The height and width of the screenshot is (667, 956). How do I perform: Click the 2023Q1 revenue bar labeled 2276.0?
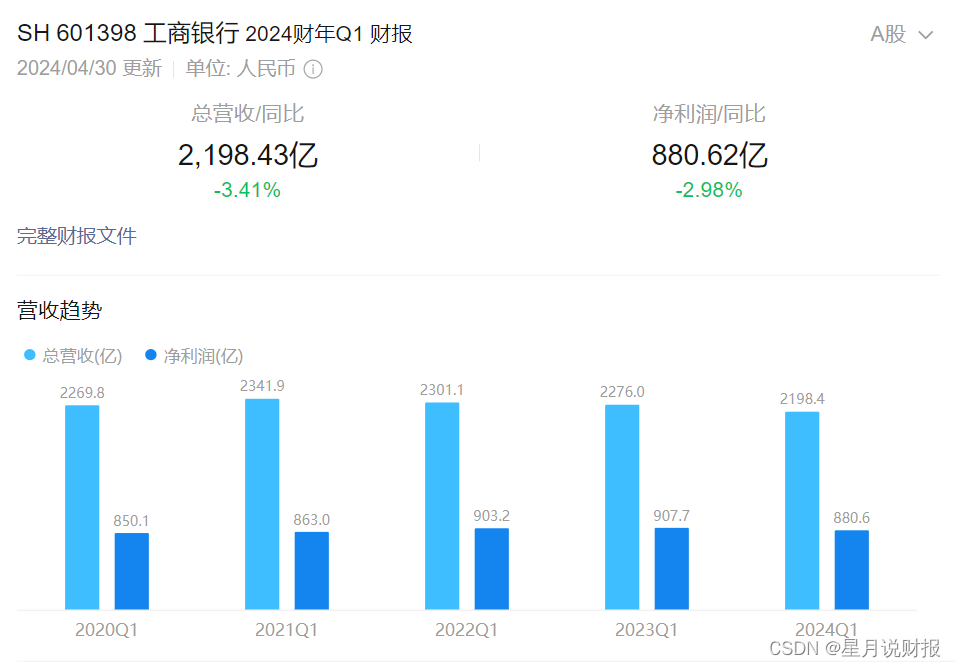pos(622,507)
